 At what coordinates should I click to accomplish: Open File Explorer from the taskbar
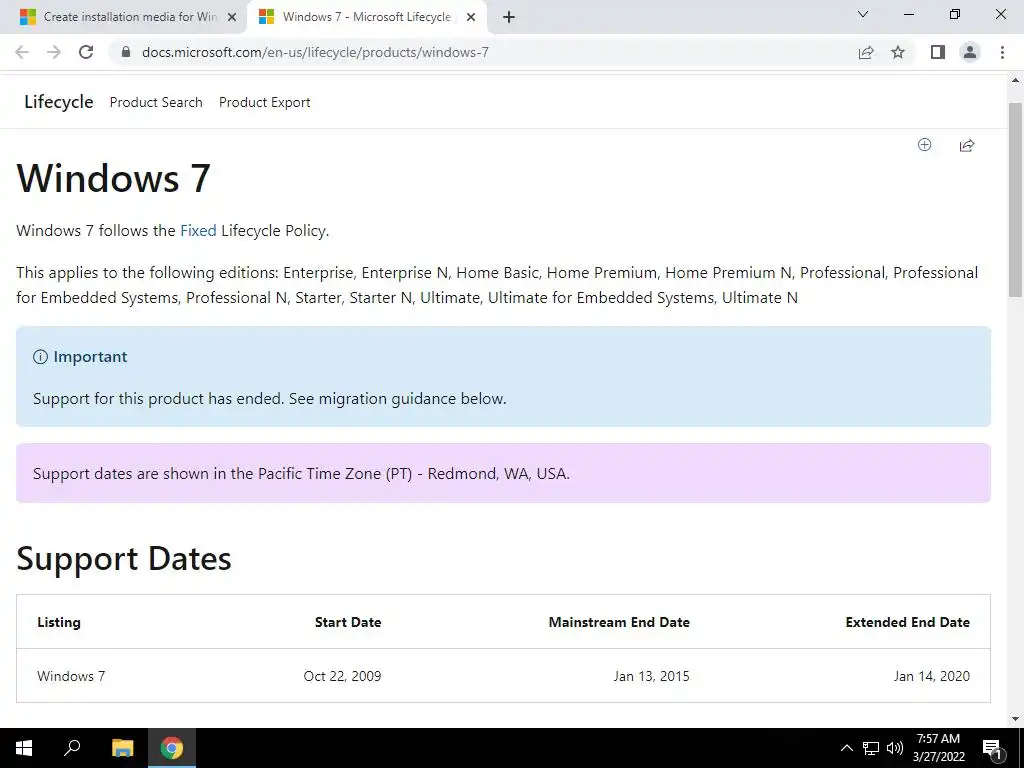tap(122, 748)
